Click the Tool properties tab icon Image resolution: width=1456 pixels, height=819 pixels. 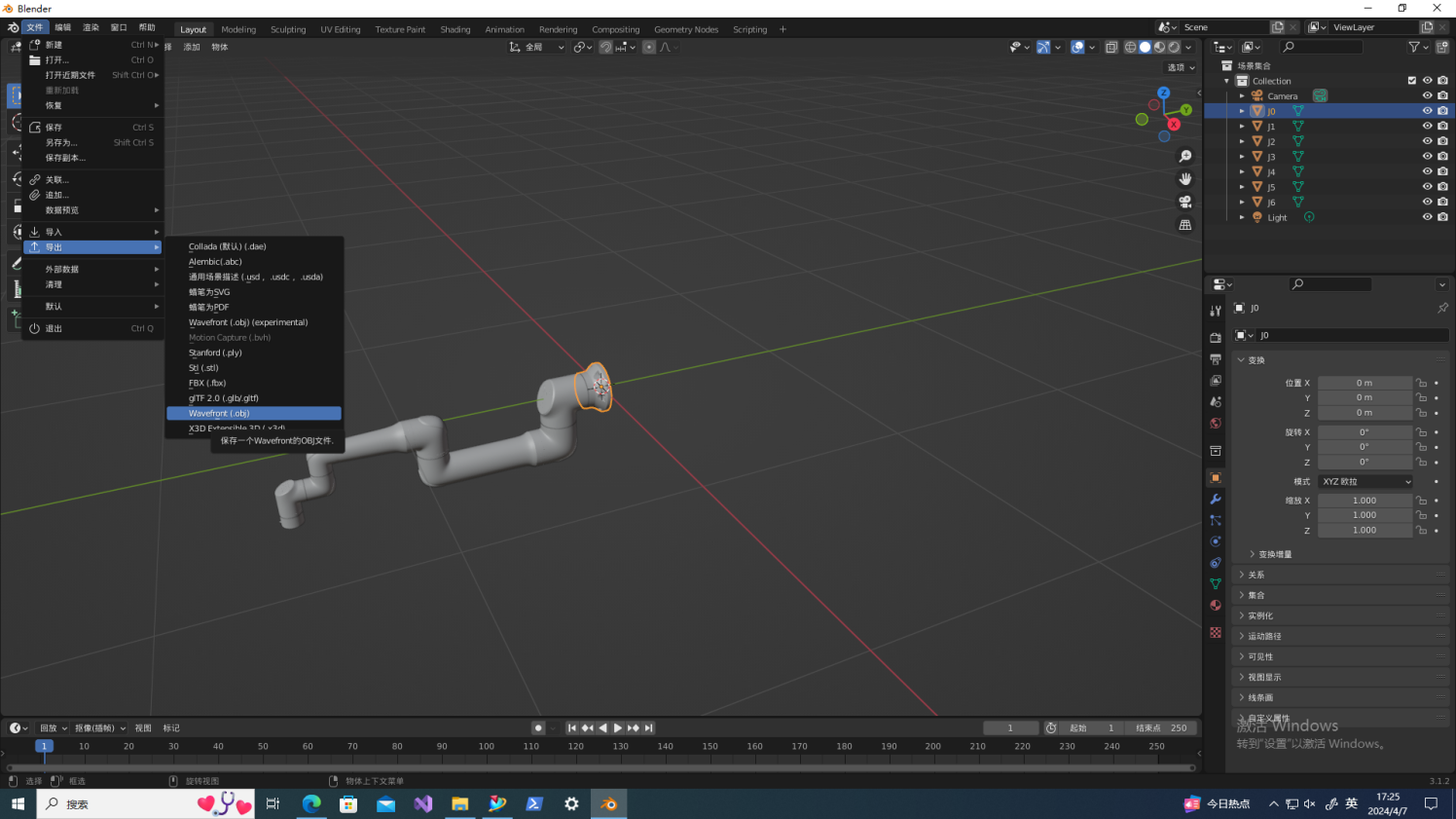coord(1216,311)
